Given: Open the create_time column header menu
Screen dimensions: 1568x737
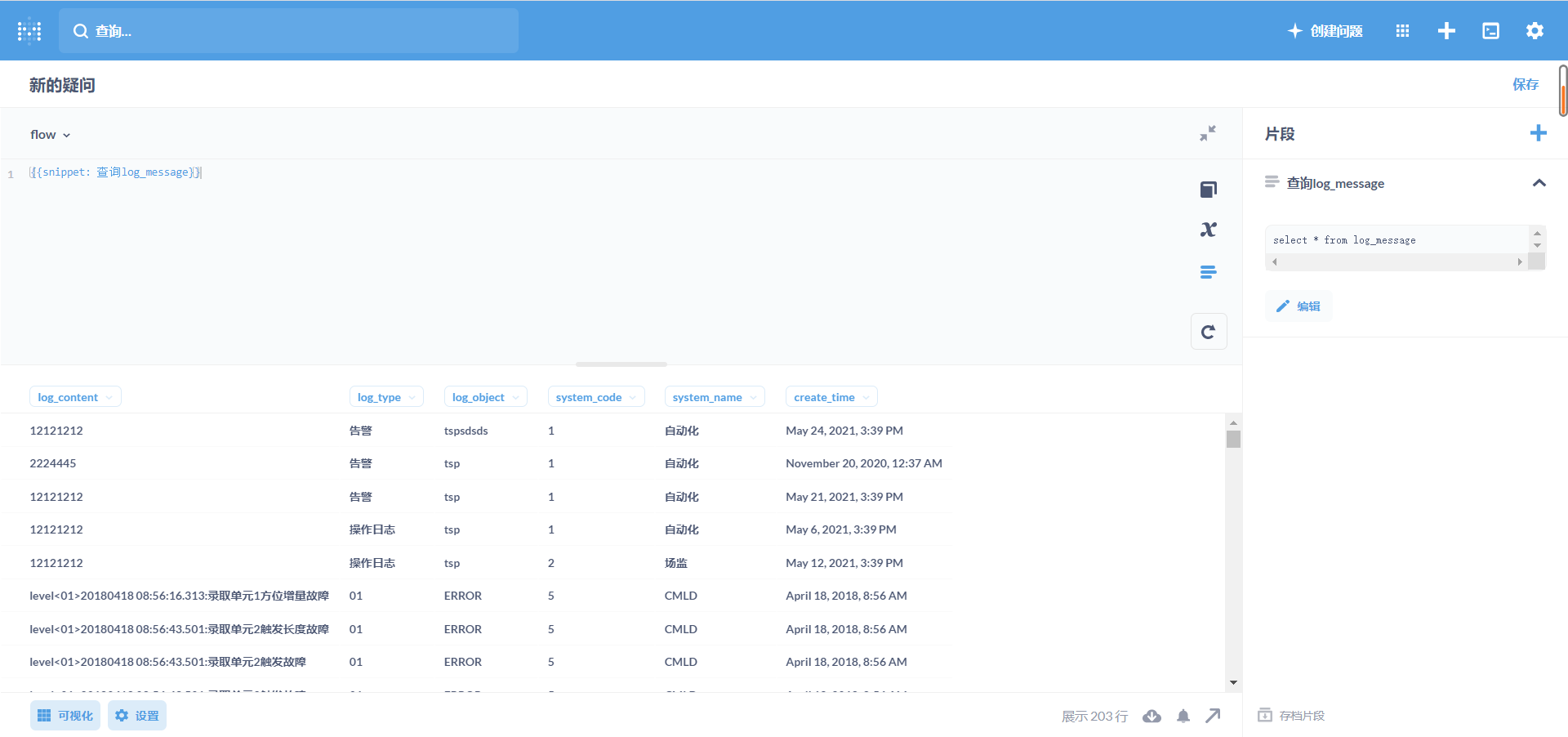Looking at the screenshot, I should [x=831, y=397].
